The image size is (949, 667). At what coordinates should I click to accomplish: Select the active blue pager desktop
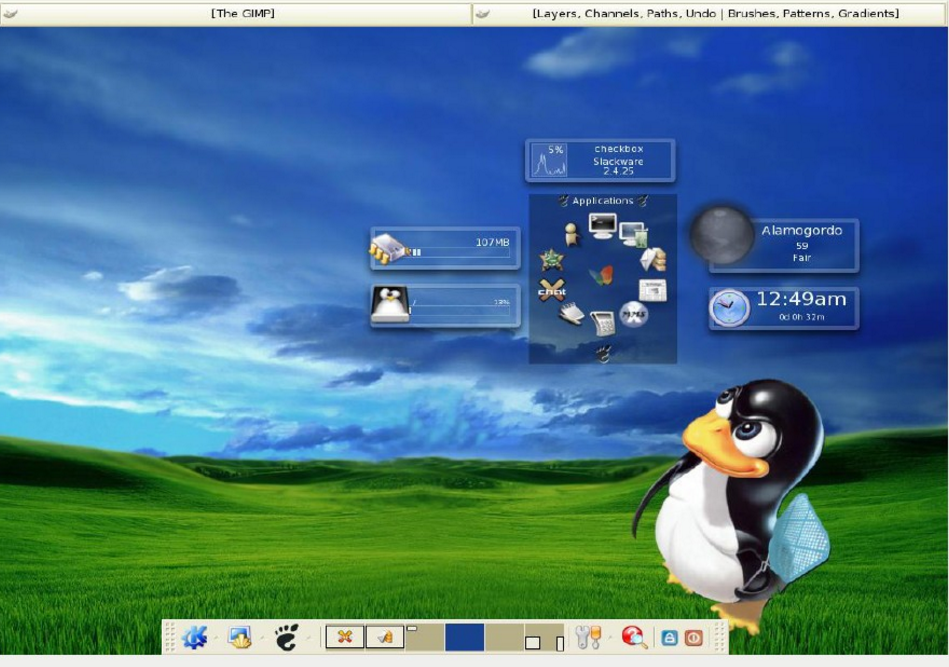click(464, 638)
